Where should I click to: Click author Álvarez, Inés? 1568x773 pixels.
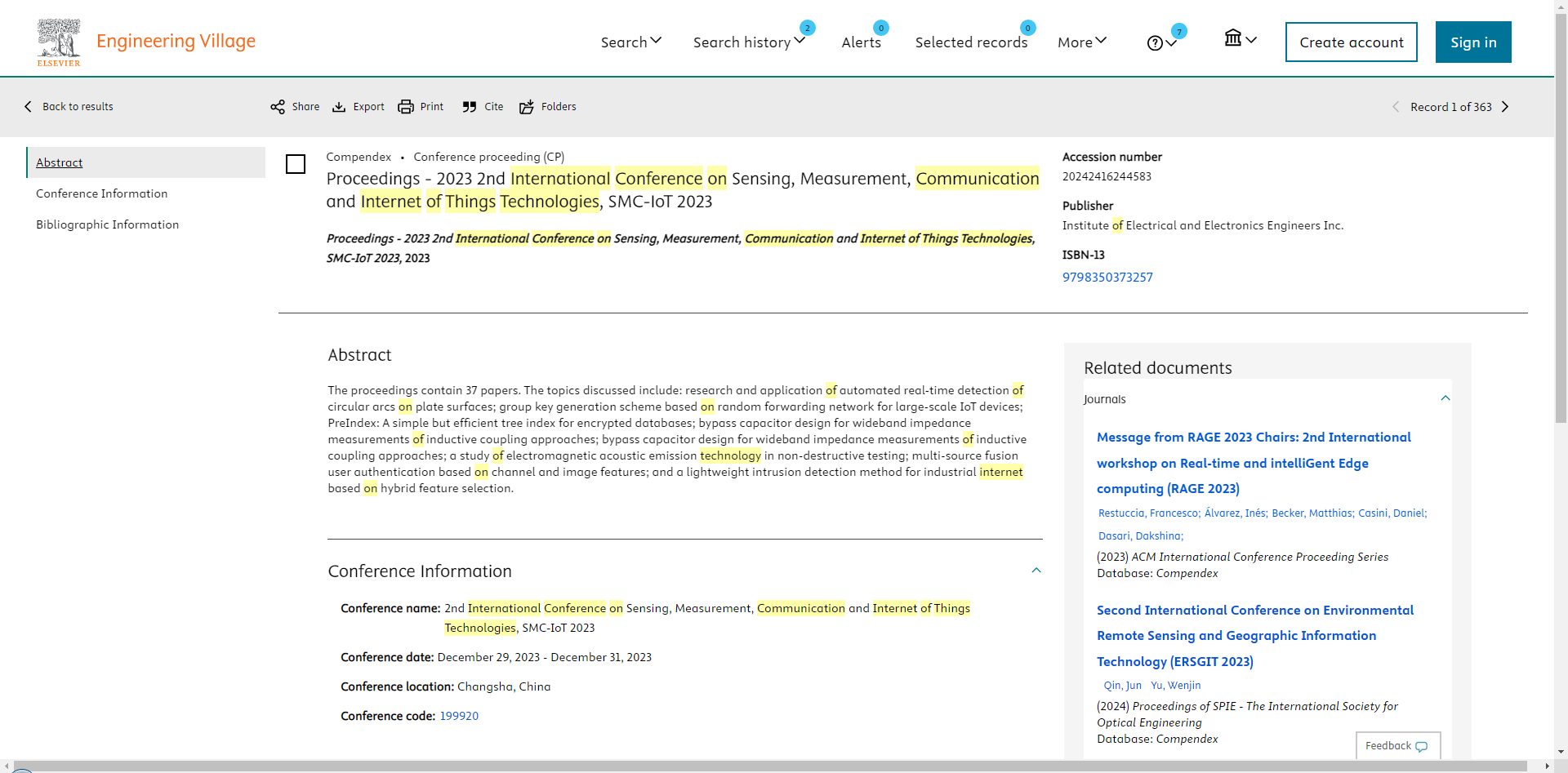pos(1236,513)
